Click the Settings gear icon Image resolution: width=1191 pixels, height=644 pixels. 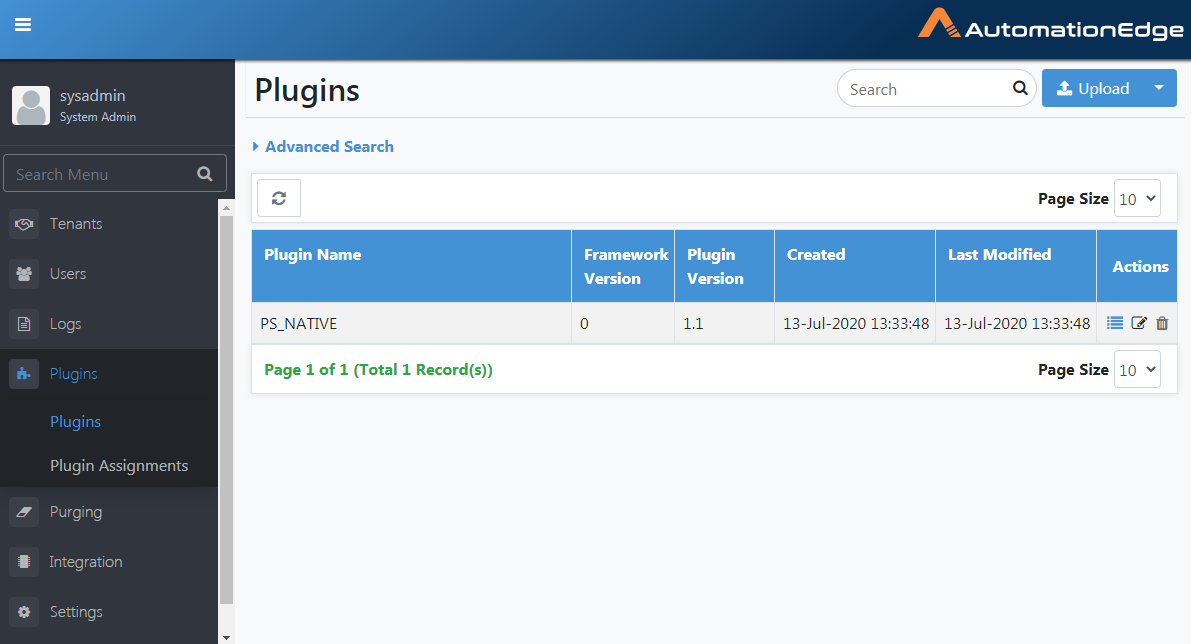point(24,612)
